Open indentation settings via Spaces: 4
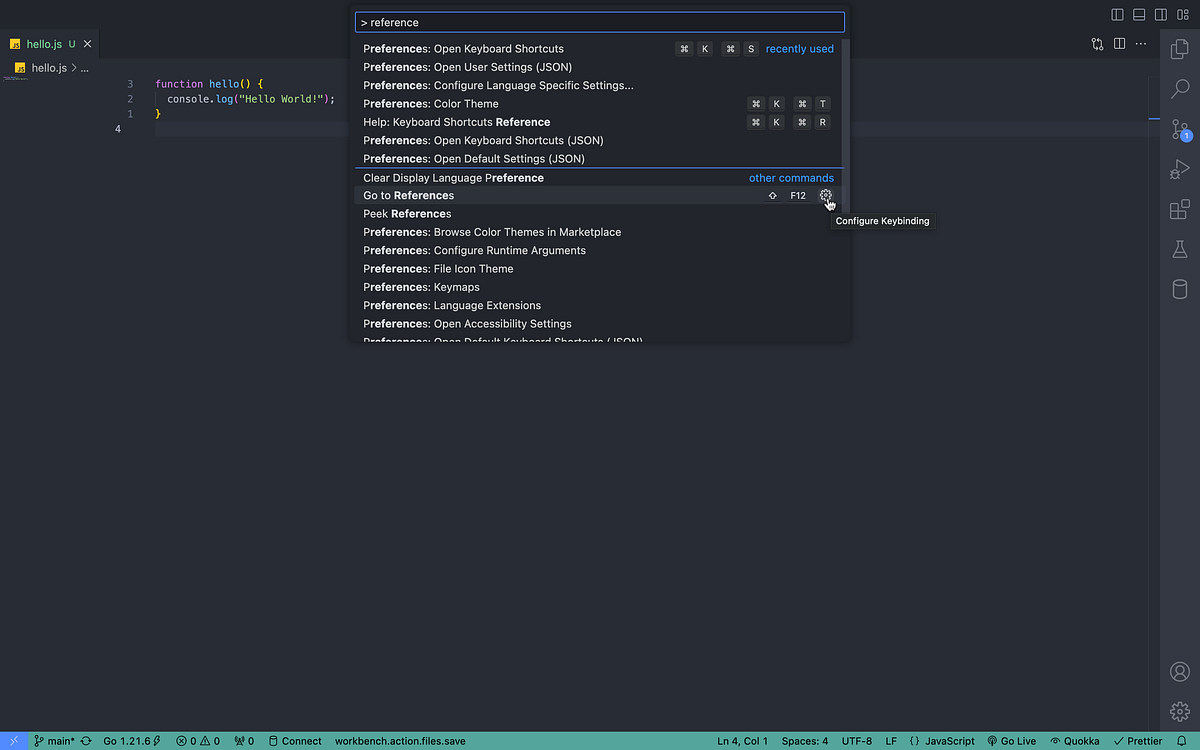Viewport: 1200px width, 750px height. click(x=804, y=741)
